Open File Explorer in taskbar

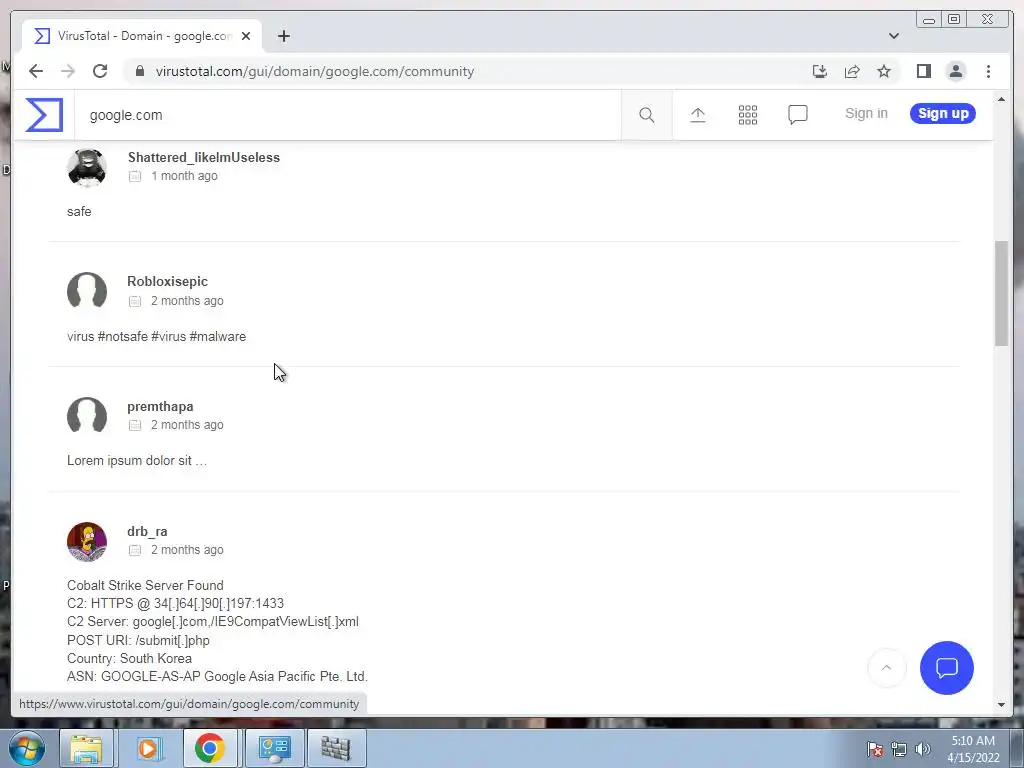[87, 748]
